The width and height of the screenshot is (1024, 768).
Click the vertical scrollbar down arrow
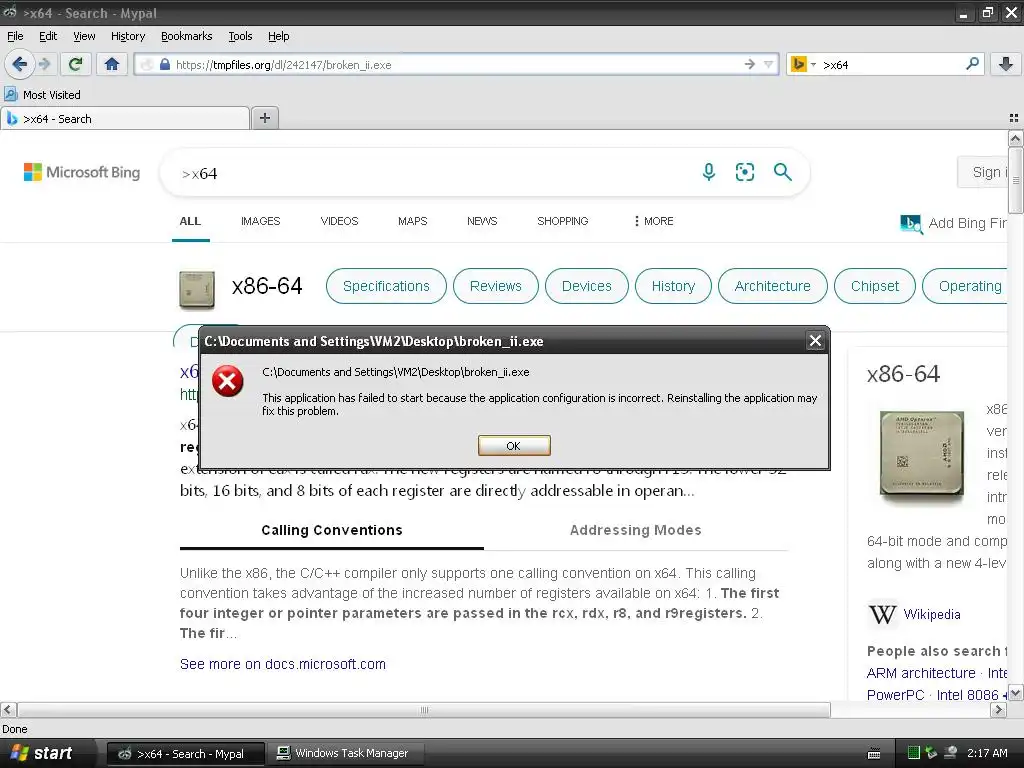1015,693
